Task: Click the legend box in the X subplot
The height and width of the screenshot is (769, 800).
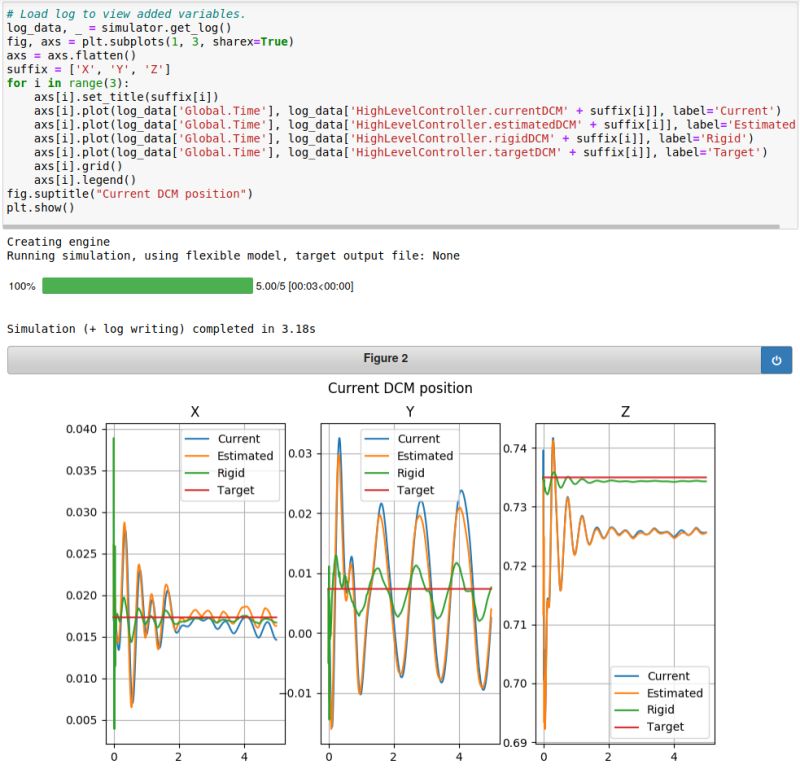Action: click(230, 463)
